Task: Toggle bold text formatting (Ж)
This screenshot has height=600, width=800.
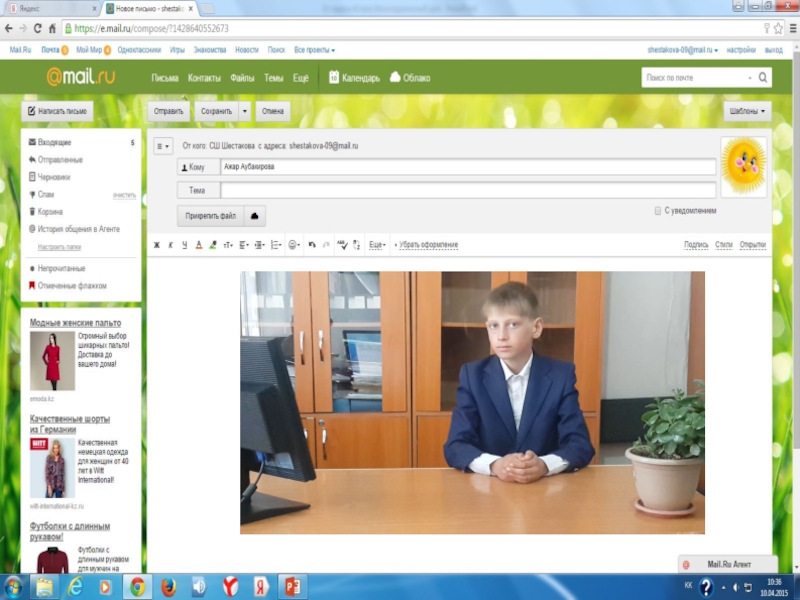Action: point(157,245)
